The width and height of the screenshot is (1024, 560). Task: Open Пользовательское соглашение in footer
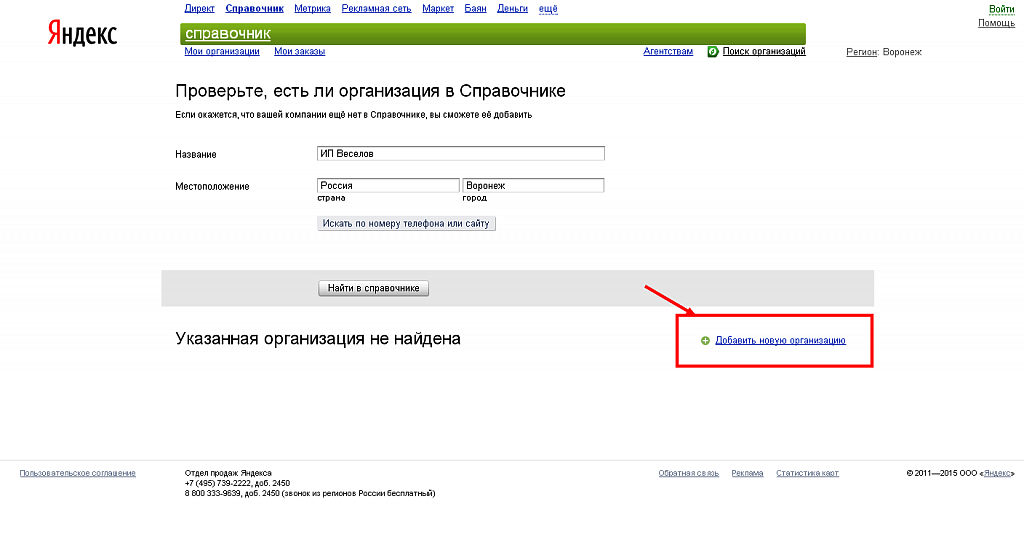click(x=78, y=473)
